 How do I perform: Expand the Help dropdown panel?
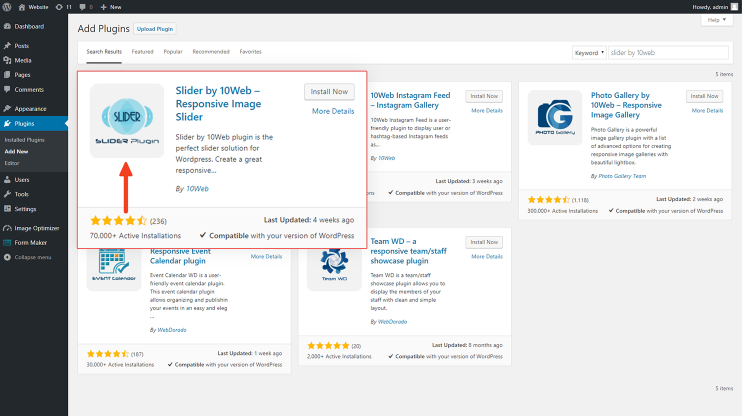(x=716, y=20)
